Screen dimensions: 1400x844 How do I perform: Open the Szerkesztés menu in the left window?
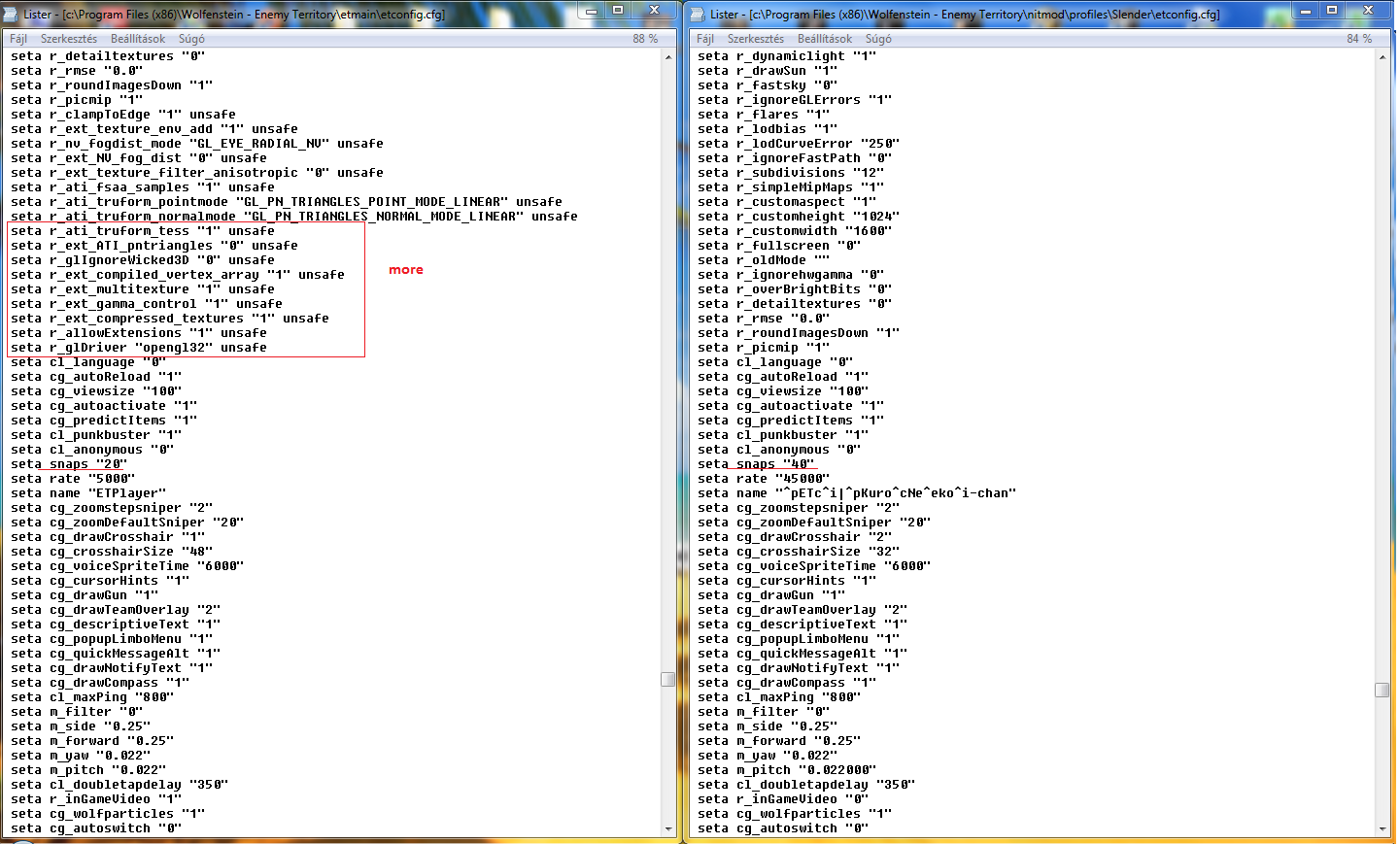pos(69,39)
